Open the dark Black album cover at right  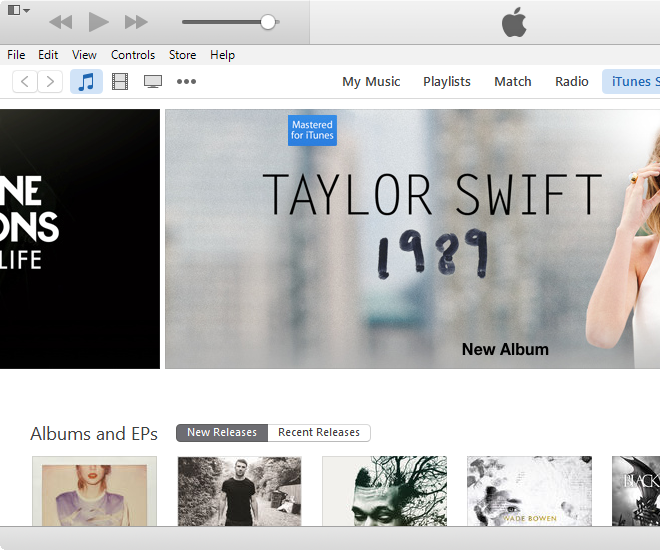point(636,491)
